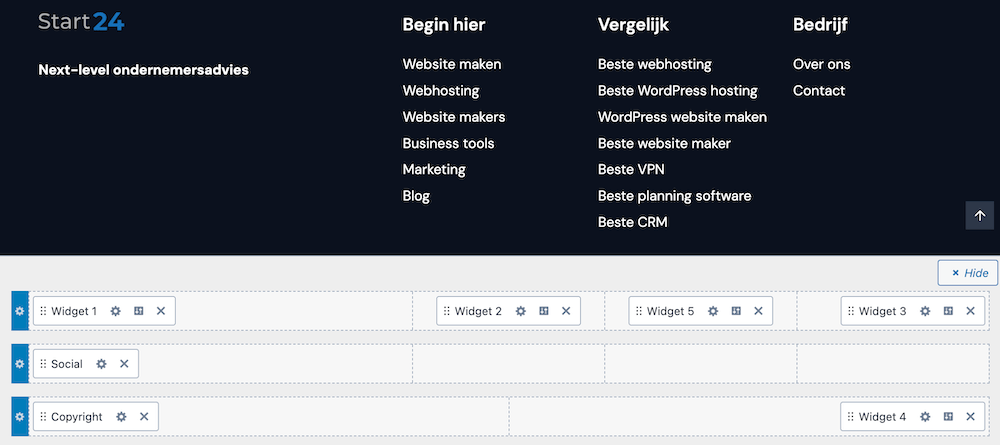Hide the footer builder panel
The image size is (1000, 445).
click(x=968, y=273)
